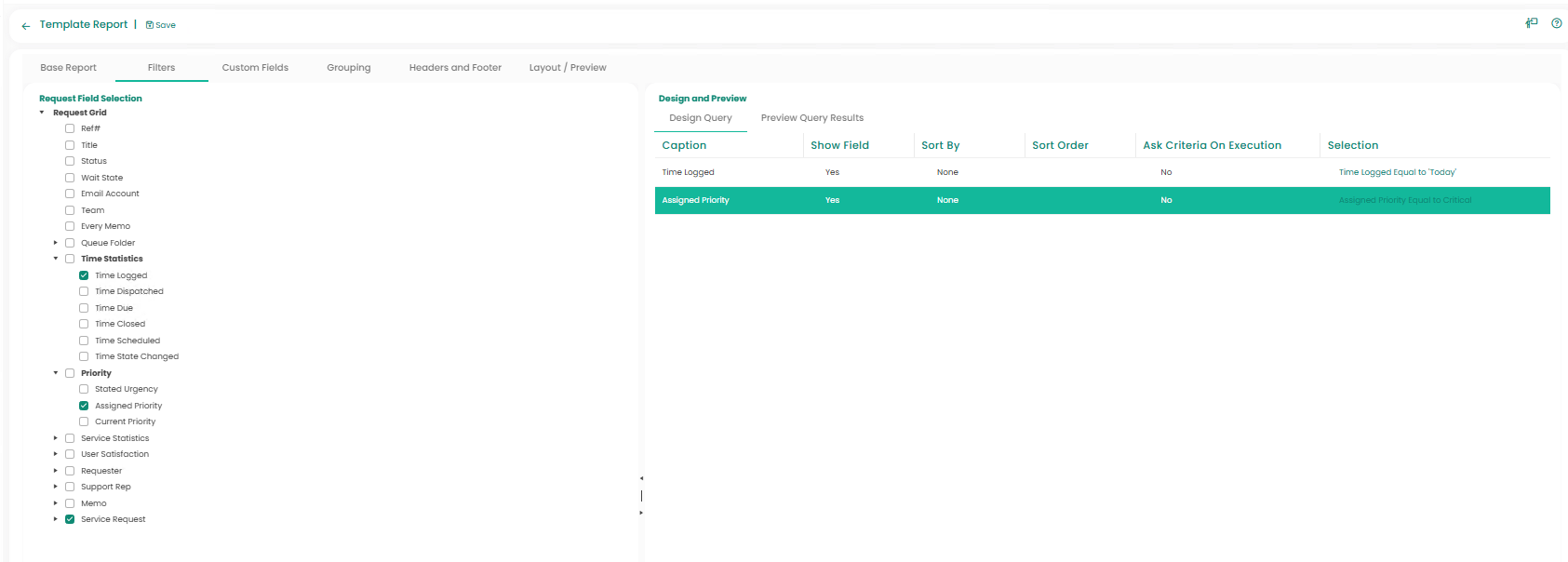Screen dimensions: 1568x562
Task: Open the help question mark icon
Action: tap(1556, 23)
